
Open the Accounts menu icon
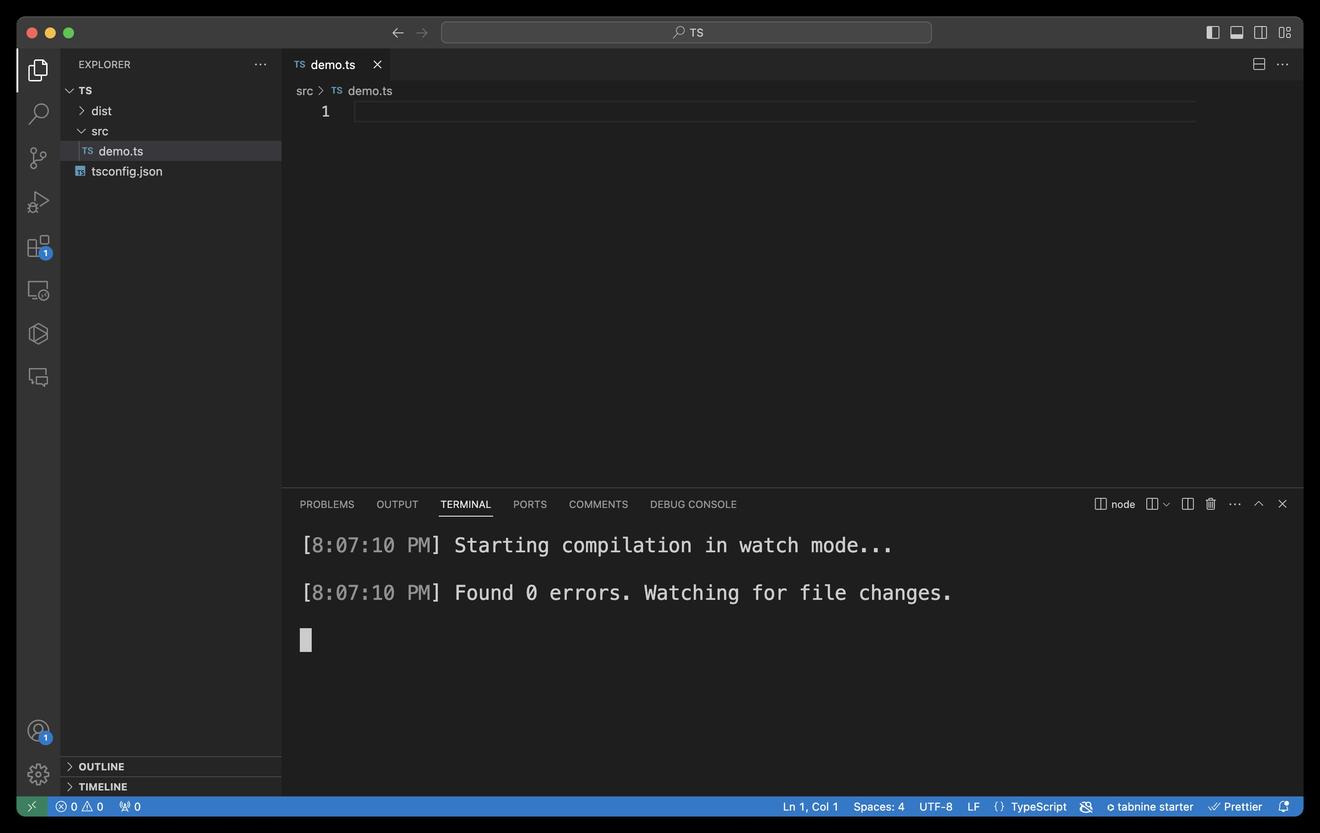[38, 731]
